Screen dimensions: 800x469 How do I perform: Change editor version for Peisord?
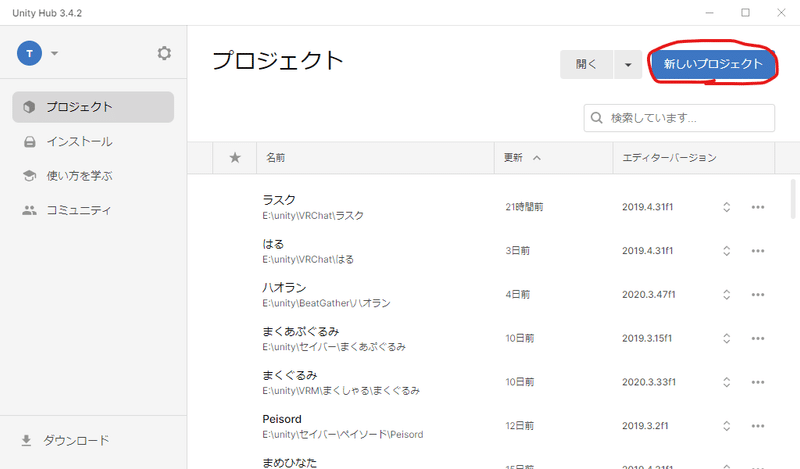coord(727,426)
